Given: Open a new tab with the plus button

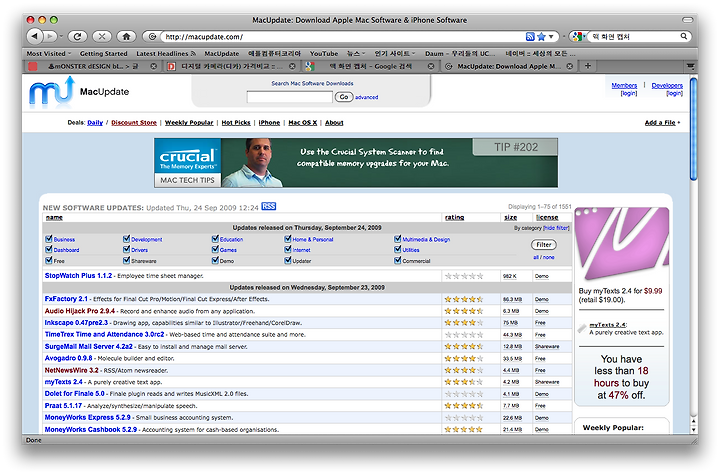Looking at the screenshot, I should point(588,66).
